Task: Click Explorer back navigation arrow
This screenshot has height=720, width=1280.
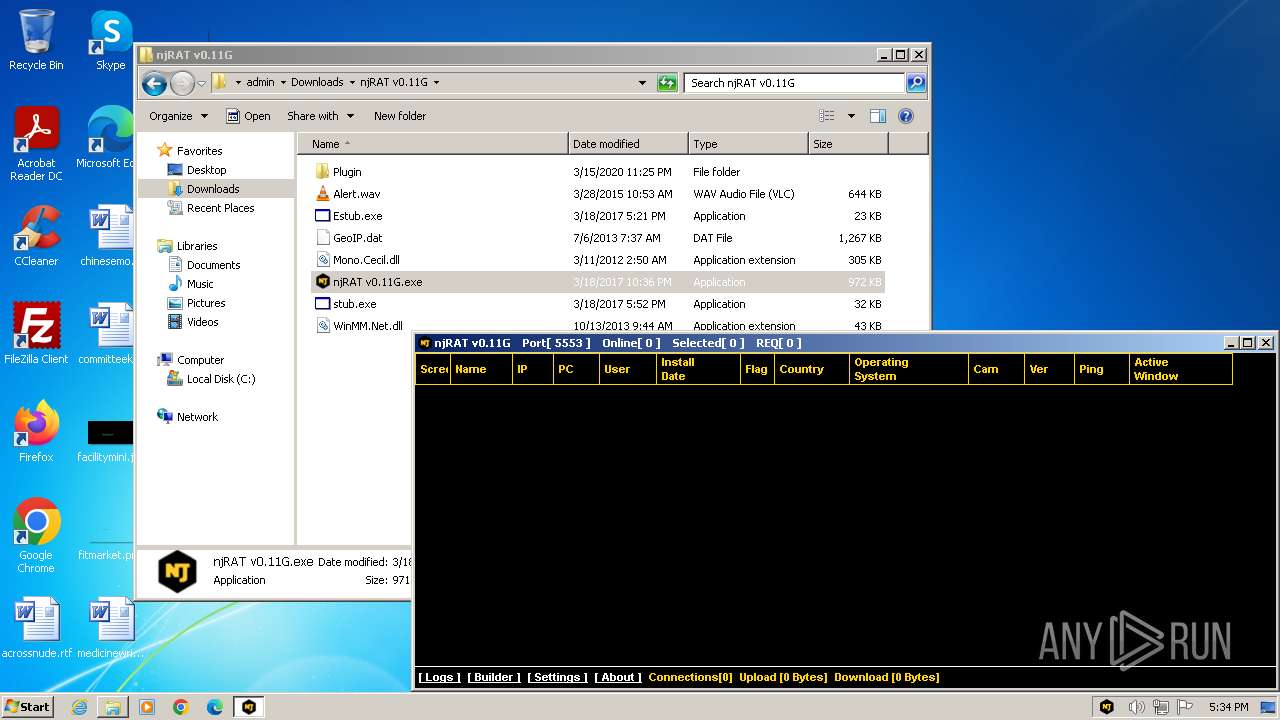Action: pos(154,83)
